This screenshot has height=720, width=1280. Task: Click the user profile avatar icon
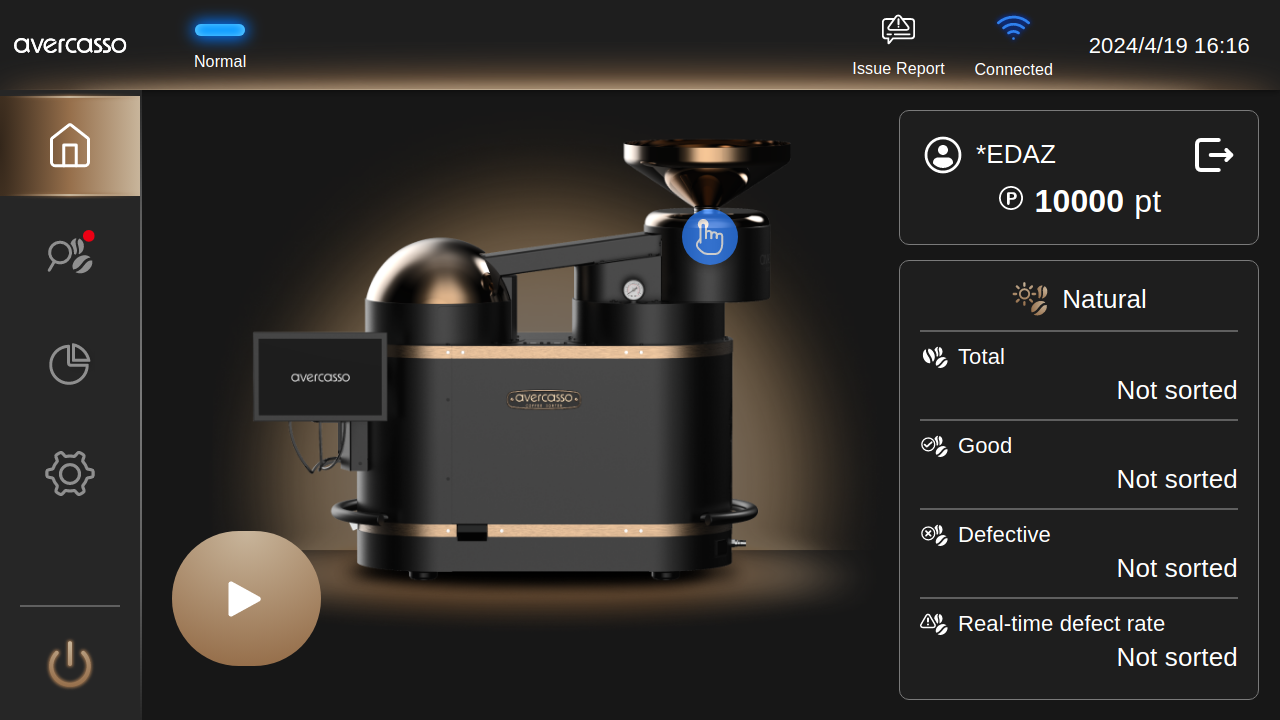point(942,155)
